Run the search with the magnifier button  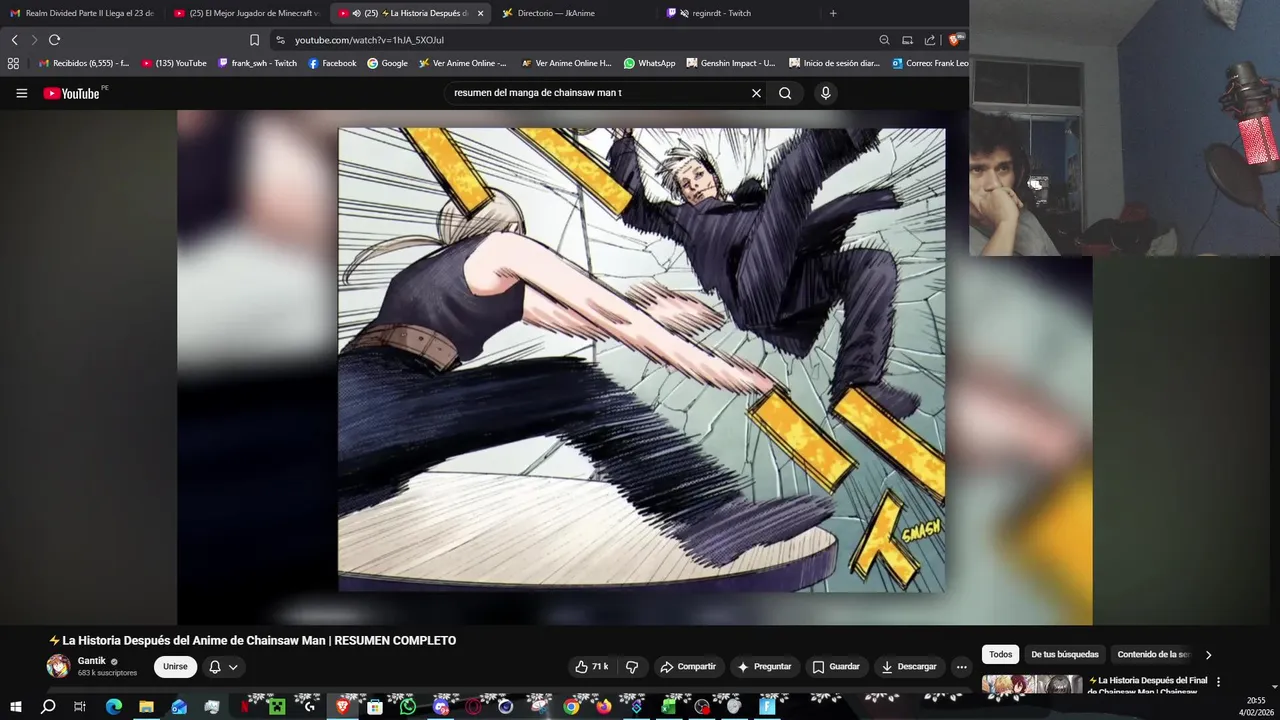coord(785,93)
